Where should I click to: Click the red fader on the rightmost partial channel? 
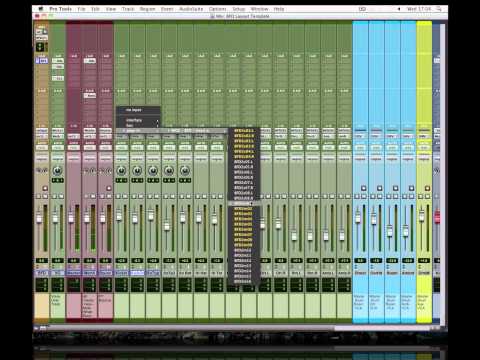click(437, 217)
